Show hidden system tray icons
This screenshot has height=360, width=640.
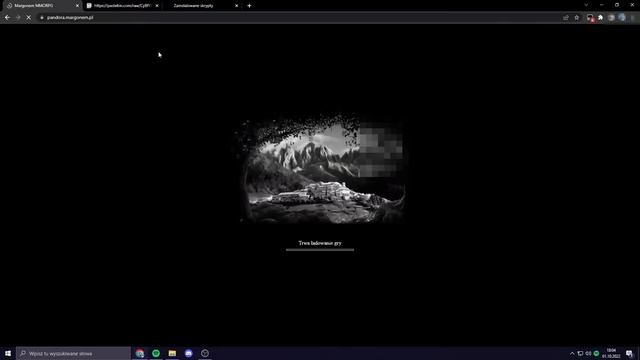pyautogui.click(x=572, y=353)
